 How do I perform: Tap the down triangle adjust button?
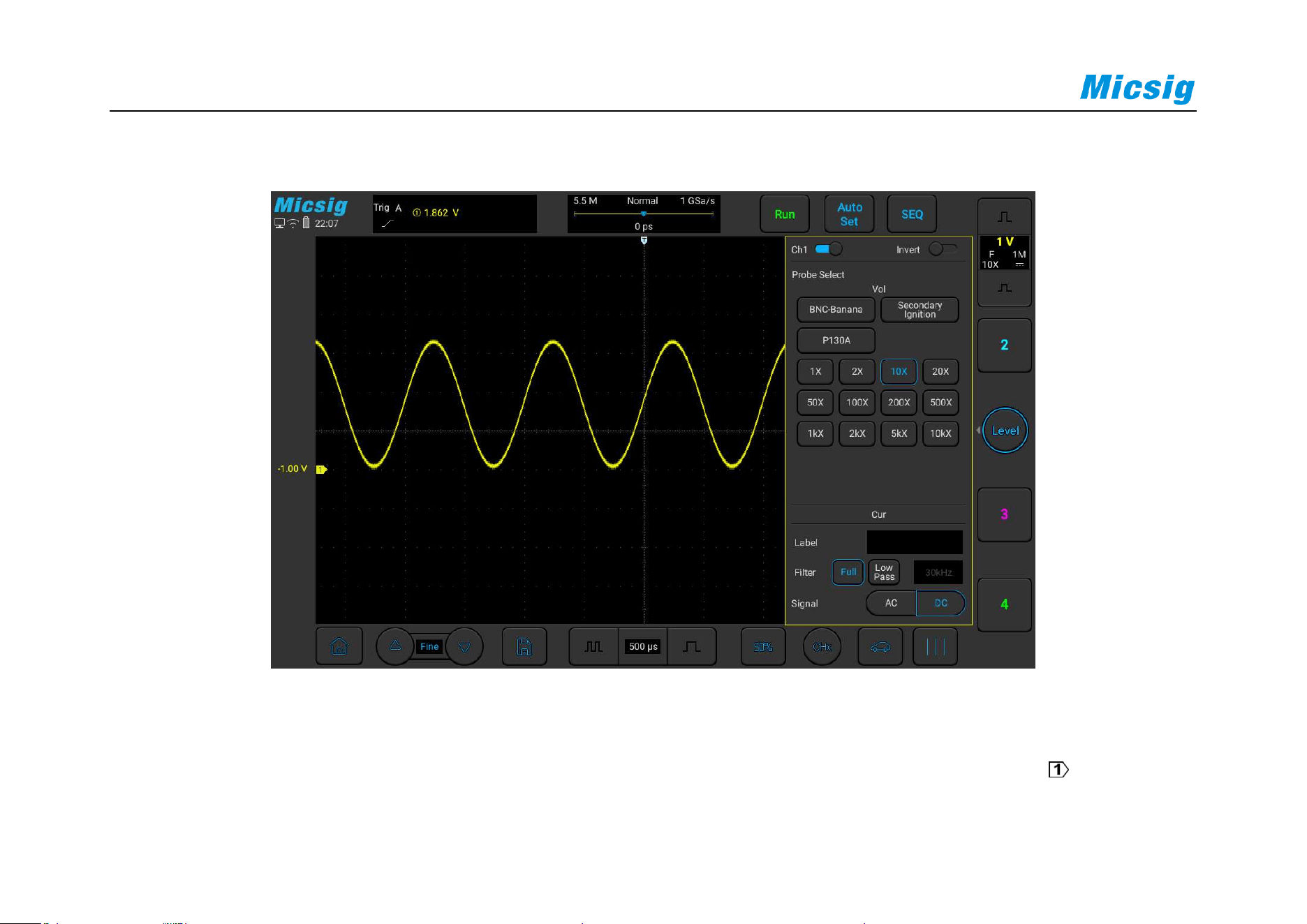(464, 646)
